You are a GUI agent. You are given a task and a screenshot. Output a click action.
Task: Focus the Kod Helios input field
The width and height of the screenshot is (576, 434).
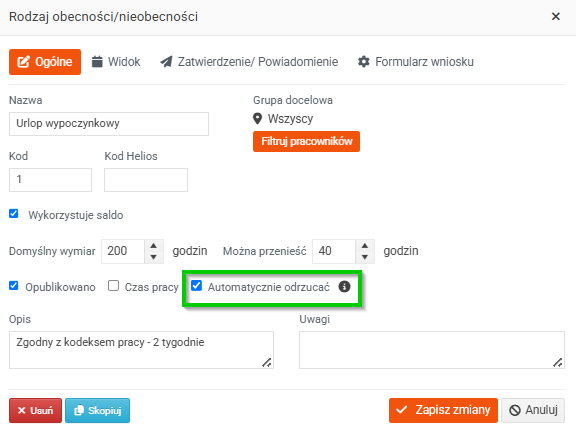pyautogui.click(x=146, y=180)
